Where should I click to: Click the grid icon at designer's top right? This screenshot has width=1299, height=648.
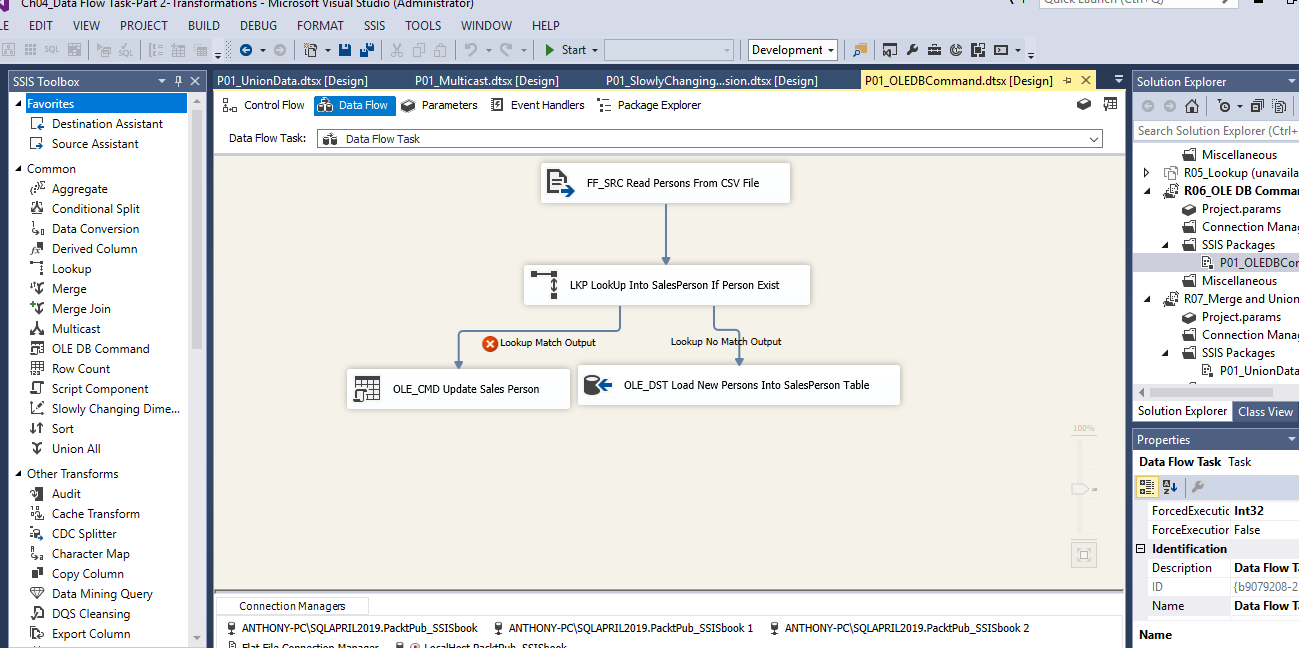1110,104
